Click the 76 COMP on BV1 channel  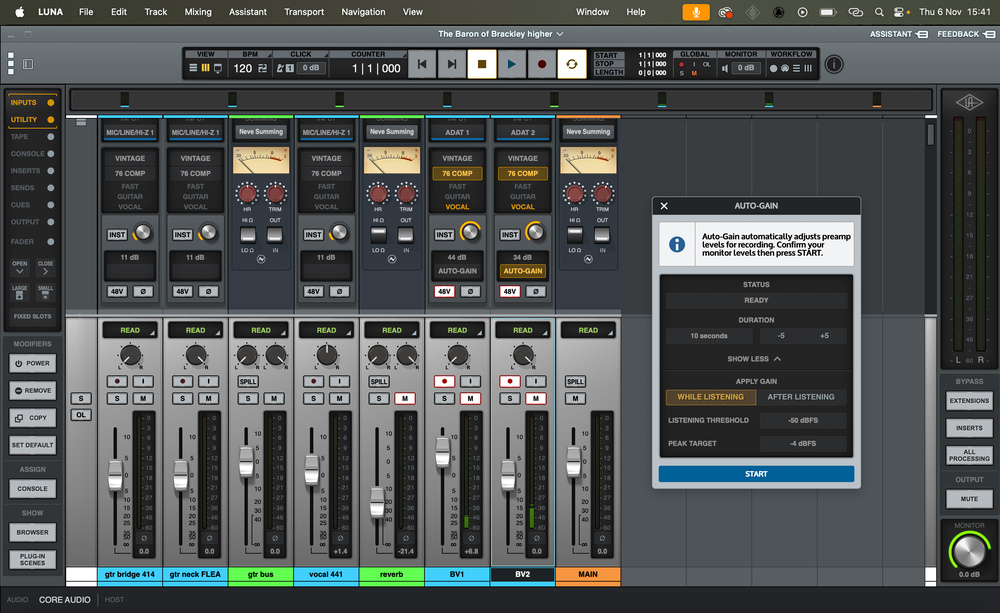click(x=457, y=174)
